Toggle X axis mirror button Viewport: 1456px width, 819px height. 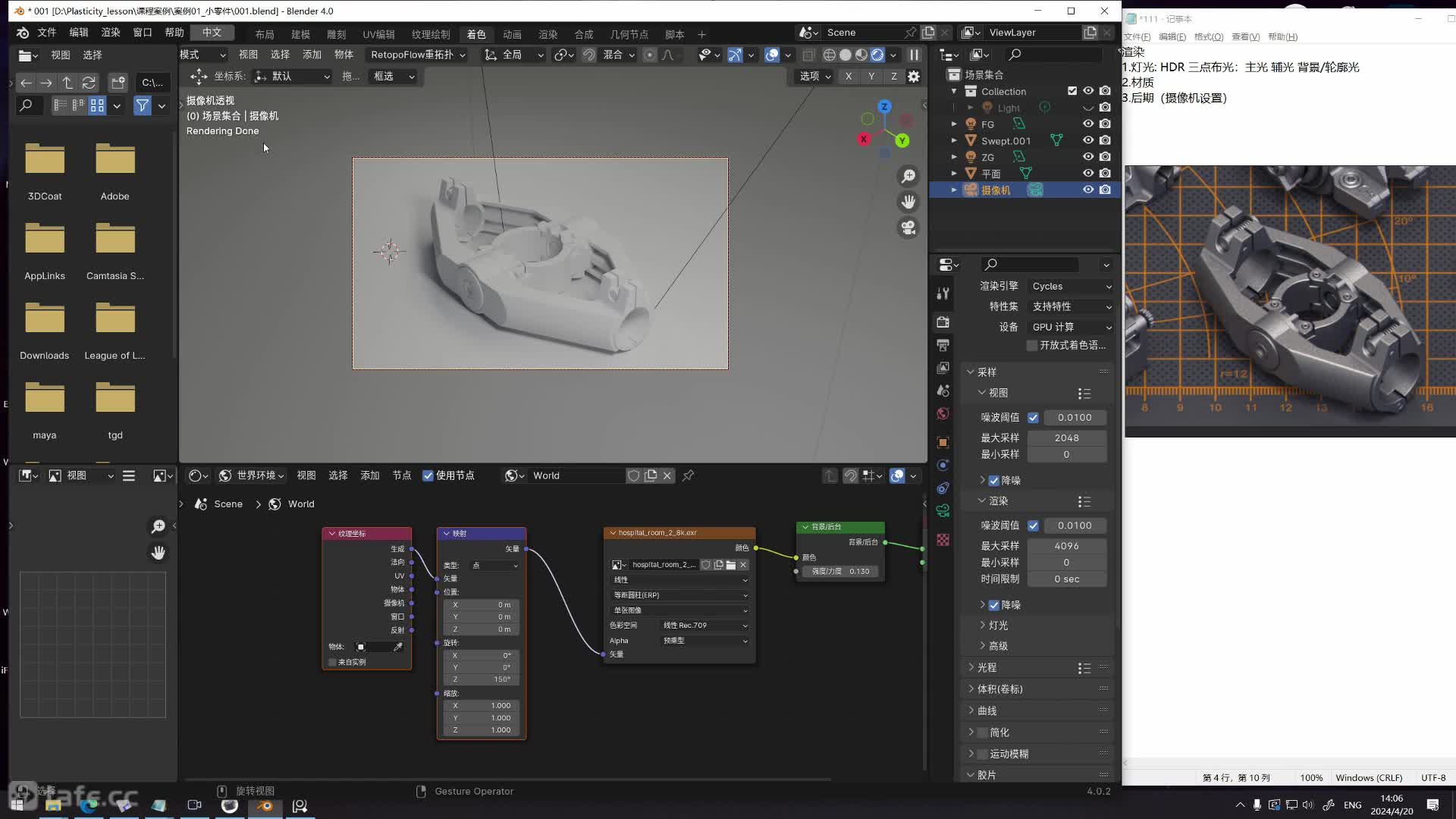(x=849, y=77)
